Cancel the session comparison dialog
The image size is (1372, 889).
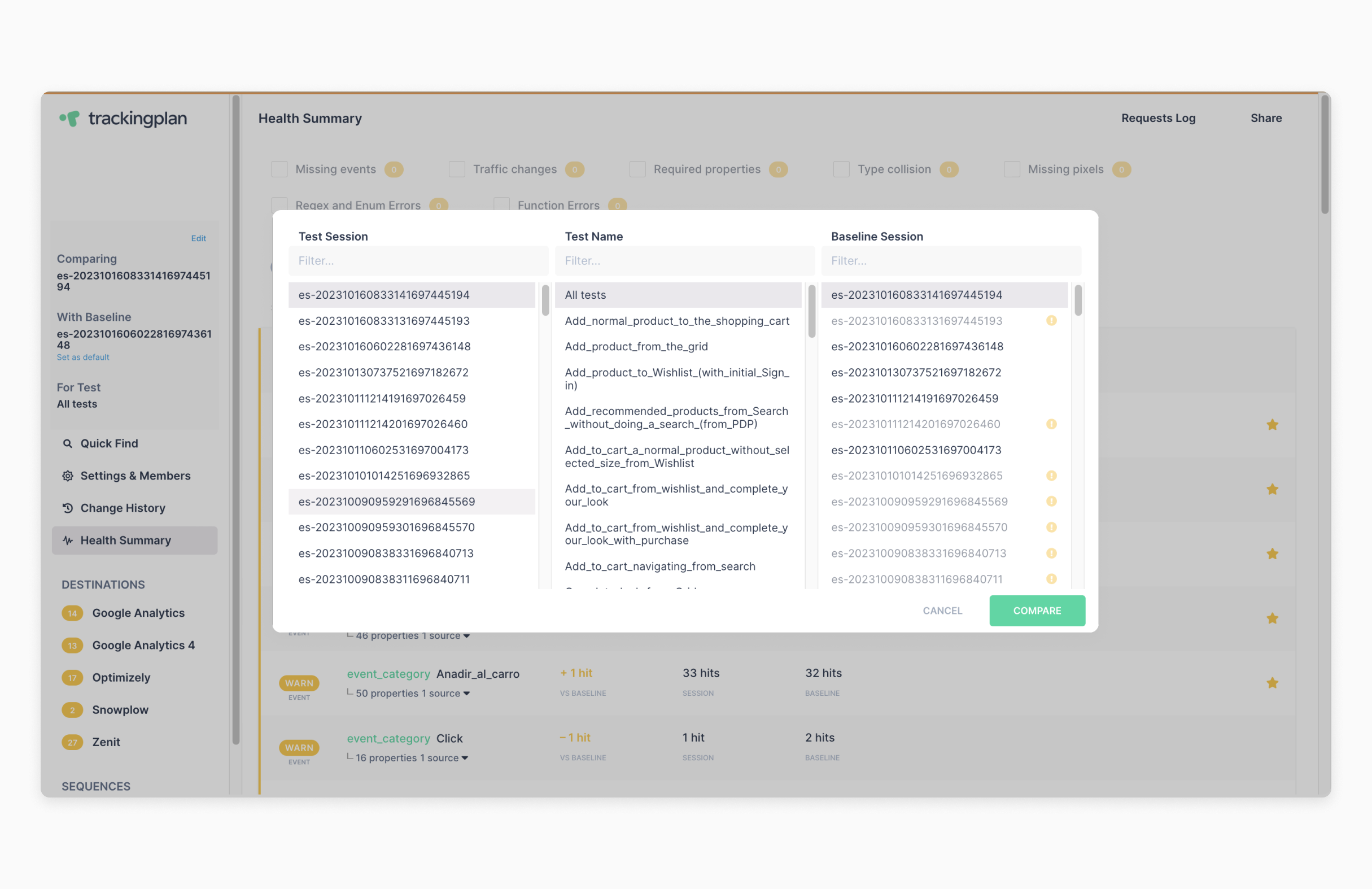point(942,611)
